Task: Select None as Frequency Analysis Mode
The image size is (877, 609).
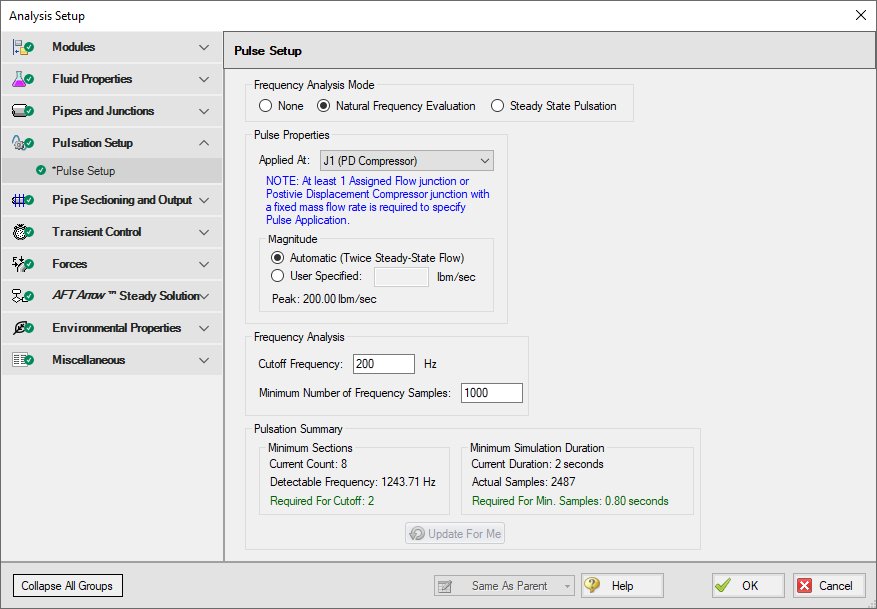Action: coord(265,105)
